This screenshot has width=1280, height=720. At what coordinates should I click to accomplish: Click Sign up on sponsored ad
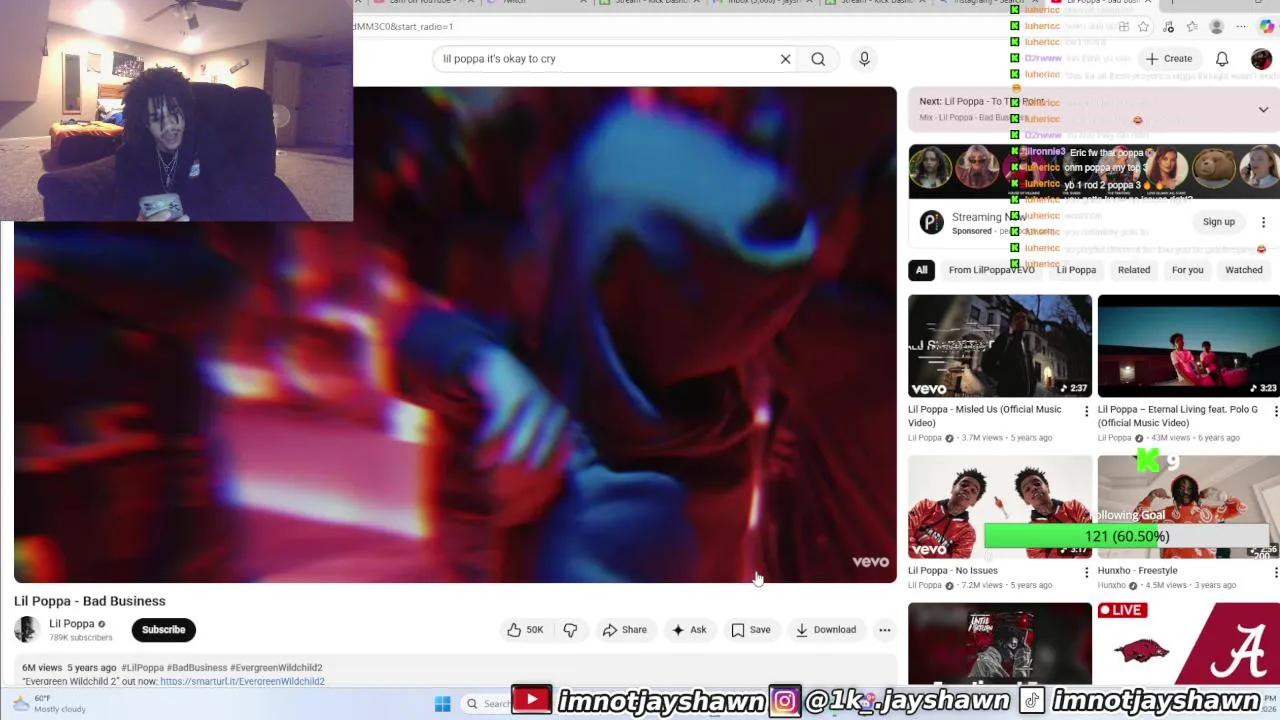pos(1219,222)
